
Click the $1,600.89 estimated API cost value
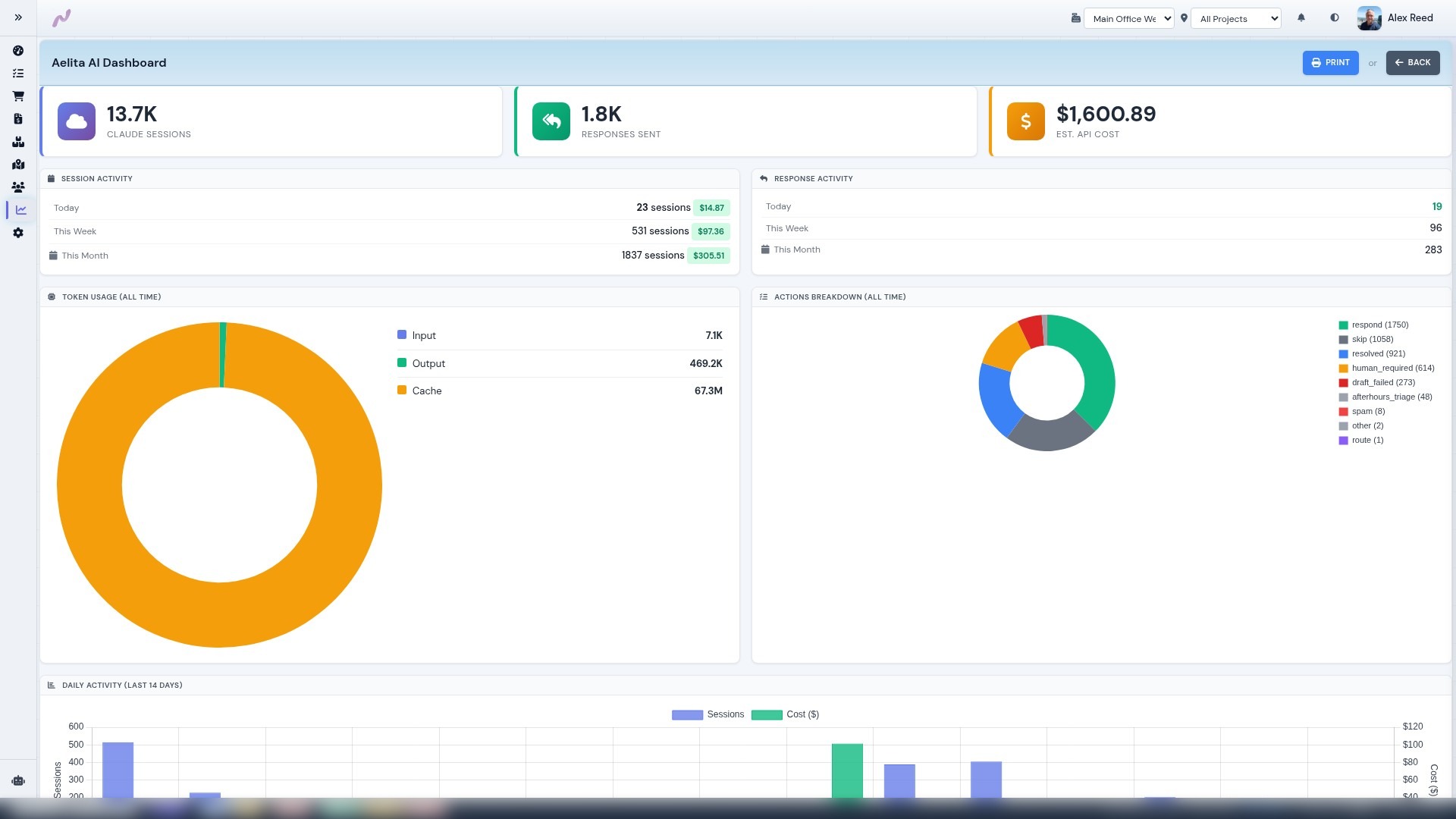click(x=1106, y=115)
